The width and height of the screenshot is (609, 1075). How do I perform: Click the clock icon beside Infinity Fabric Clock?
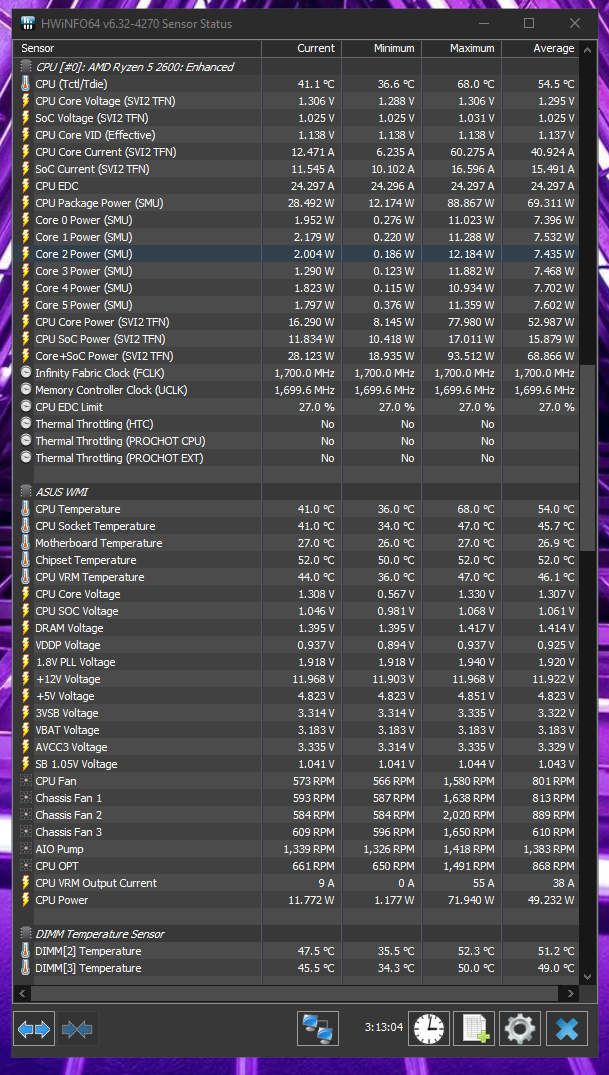[x=25, y=373]
